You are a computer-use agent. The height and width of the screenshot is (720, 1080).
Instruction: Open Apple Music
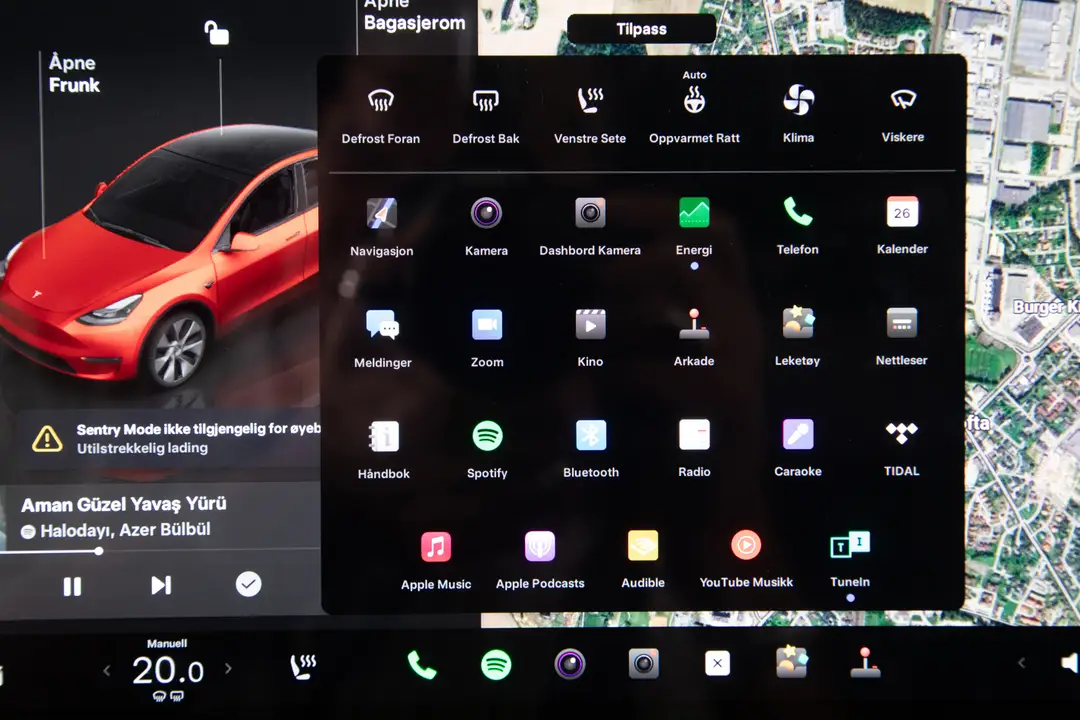436,561
